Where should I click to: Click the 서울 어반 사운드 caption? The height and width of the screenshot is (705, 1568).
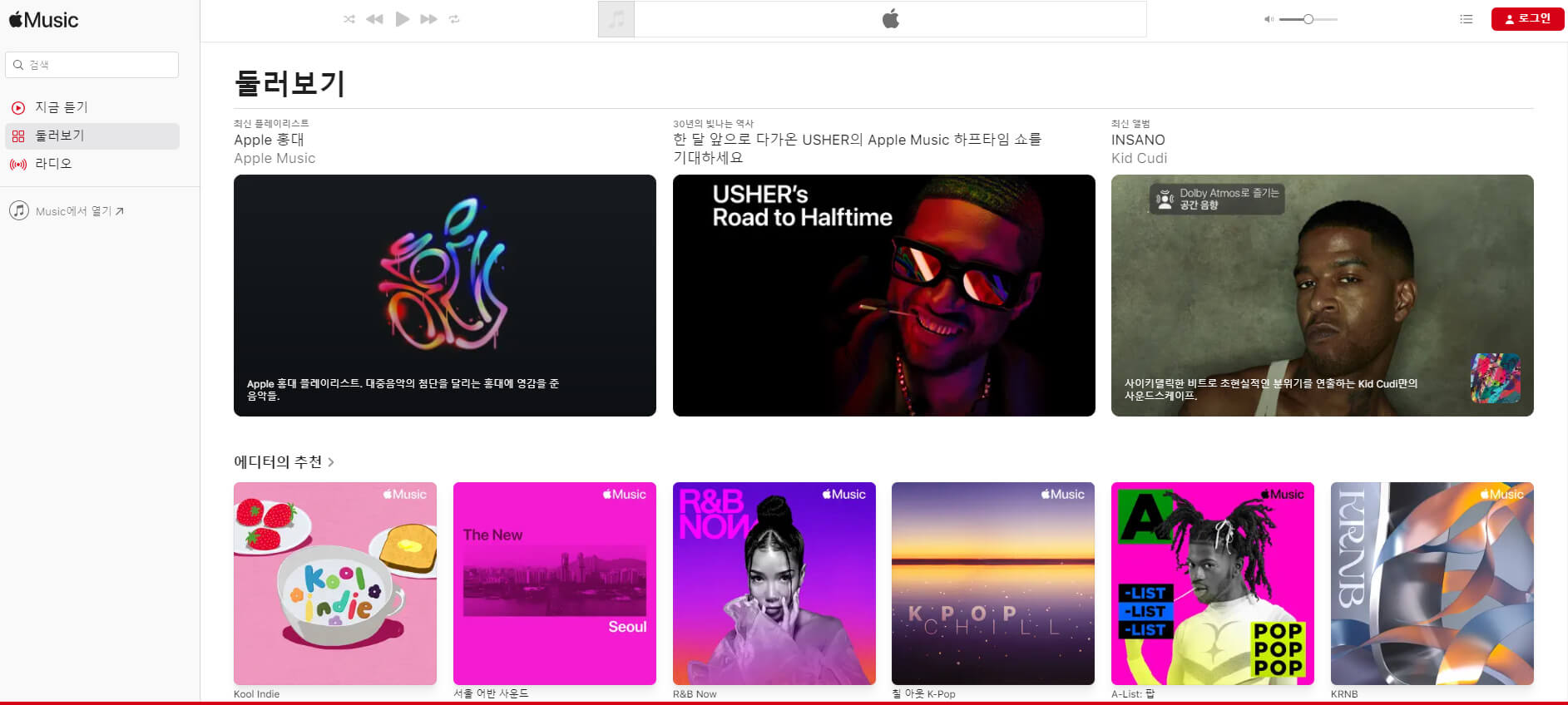coord(491,693)
